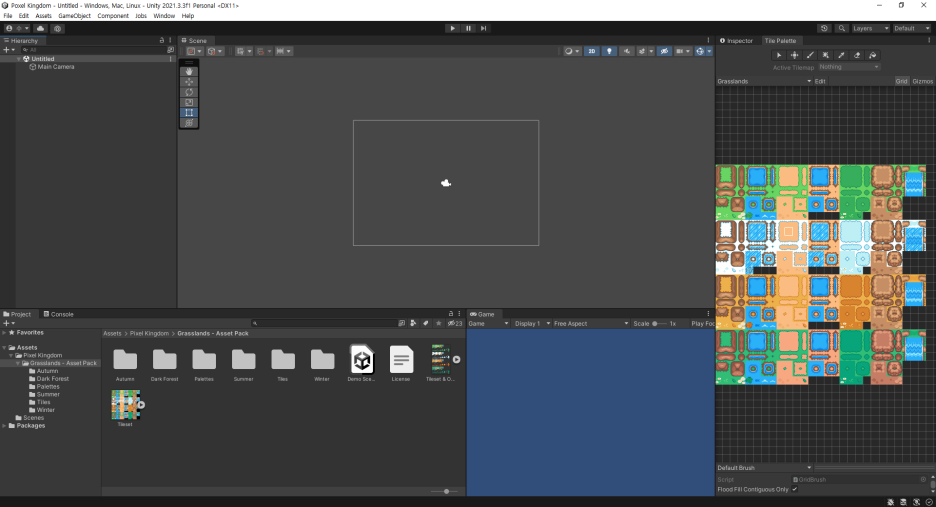This screenshot has width=936, height=507.
Task: Click Search by Type icon in Project
Action: click(x=413, y=323)
